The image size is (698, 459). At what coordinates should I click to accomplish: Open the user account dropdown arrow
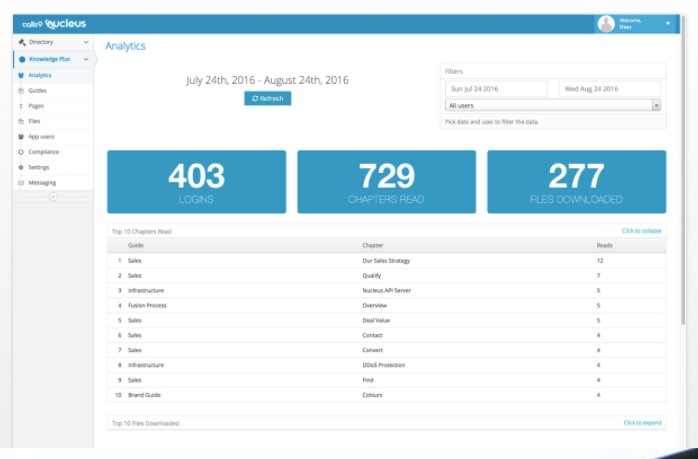(668, 24)
